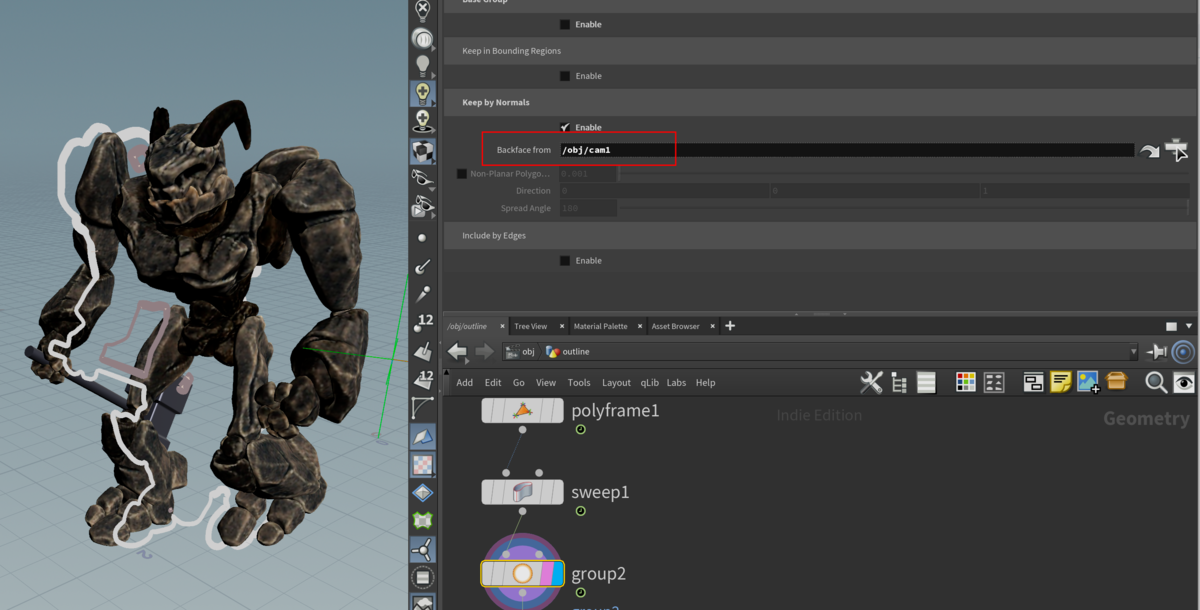Viewport: 1200px width, 610px height.
Task: Open the View menu
Action: point(546,382)
